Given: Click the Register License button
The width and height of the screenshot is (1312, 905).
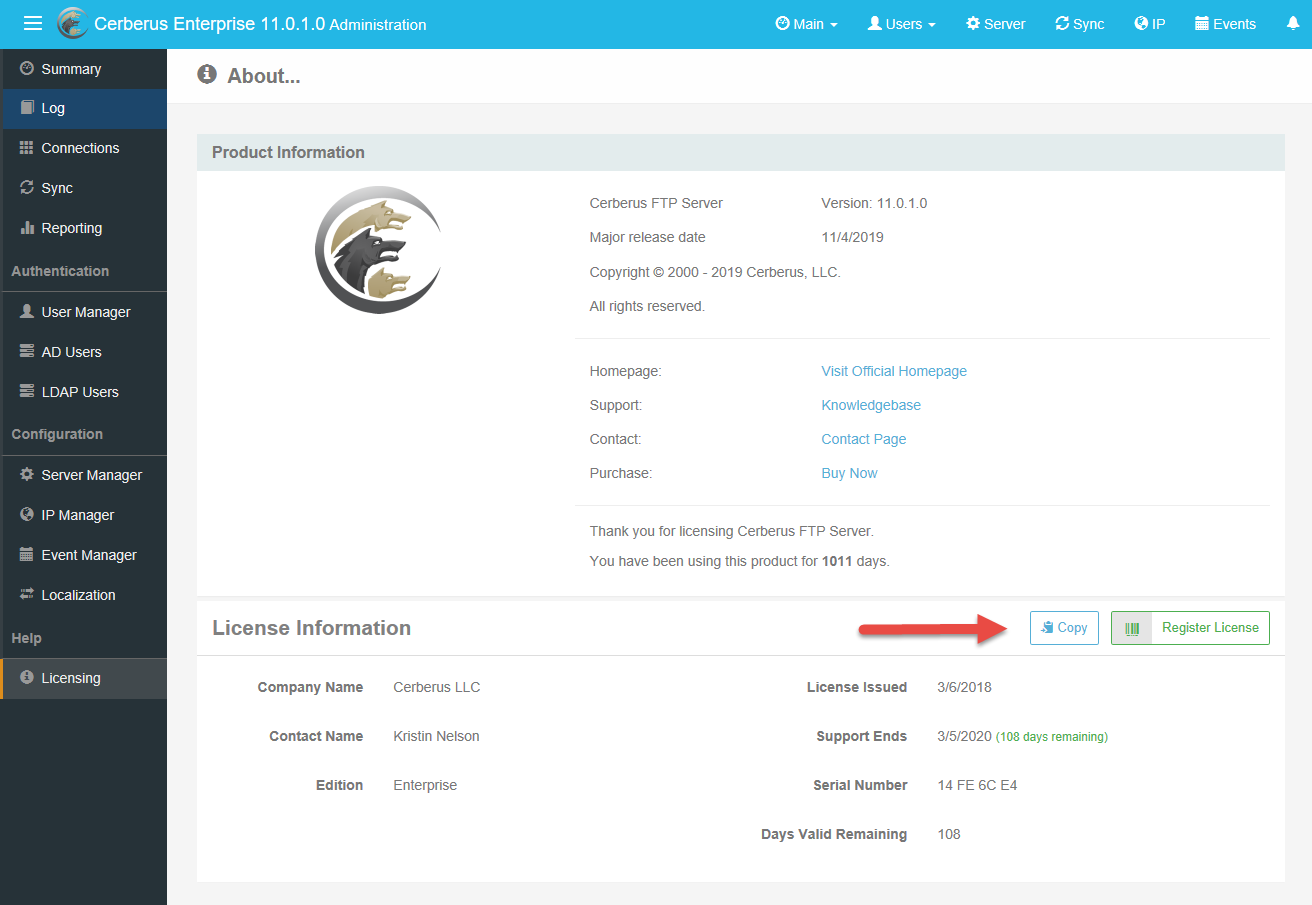Looking at the screenshot, I should point(1190,628).
